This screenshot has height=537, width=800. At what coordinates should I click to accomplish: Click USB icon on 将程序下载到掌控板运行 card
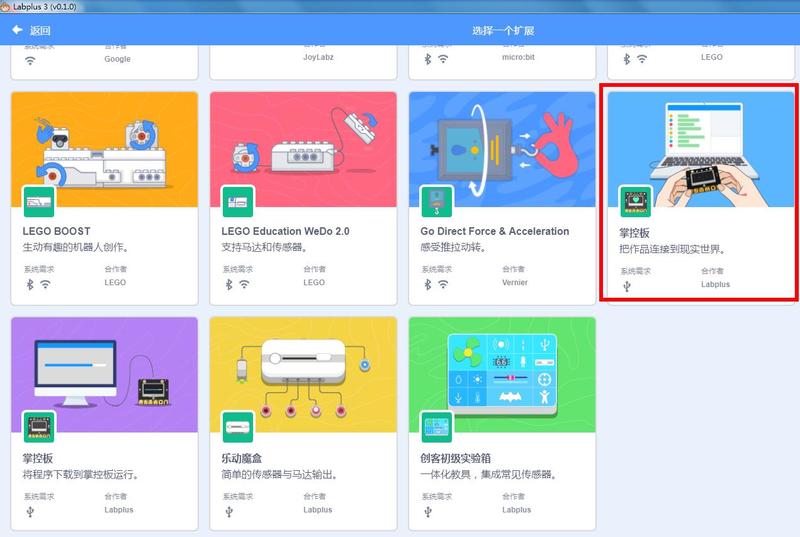30,512
